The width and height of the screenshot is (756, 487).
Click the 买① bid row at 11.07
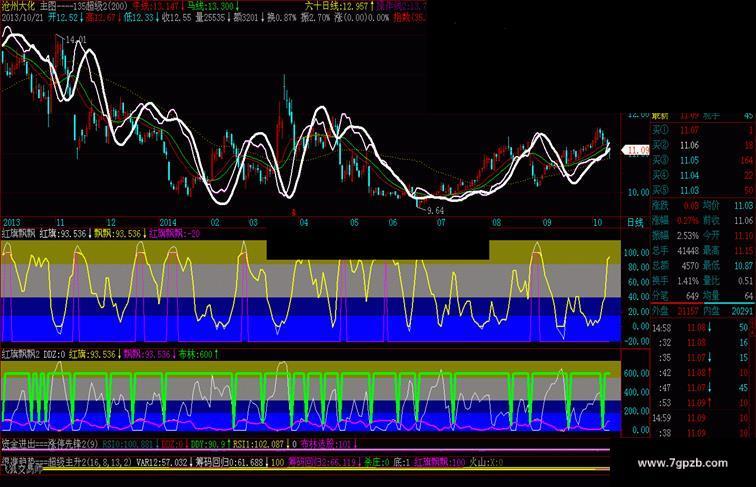click(x=703, y=130)
